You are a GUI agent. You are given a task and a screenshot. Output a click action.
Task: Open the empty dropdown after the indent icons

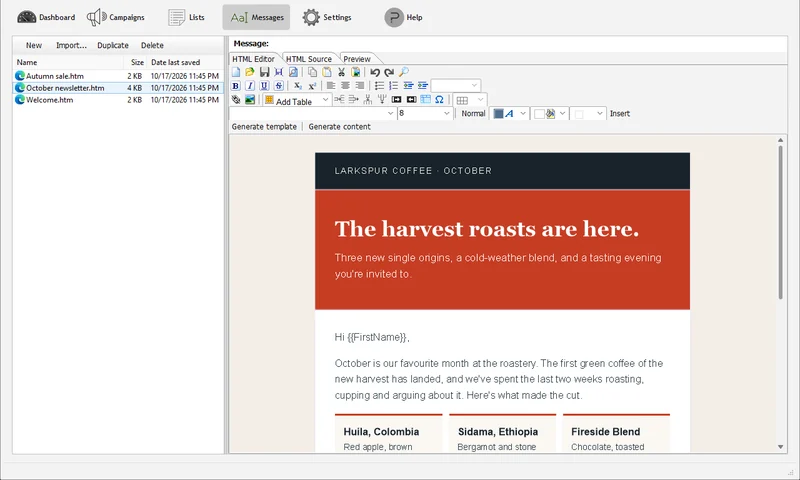coord(456,85)
